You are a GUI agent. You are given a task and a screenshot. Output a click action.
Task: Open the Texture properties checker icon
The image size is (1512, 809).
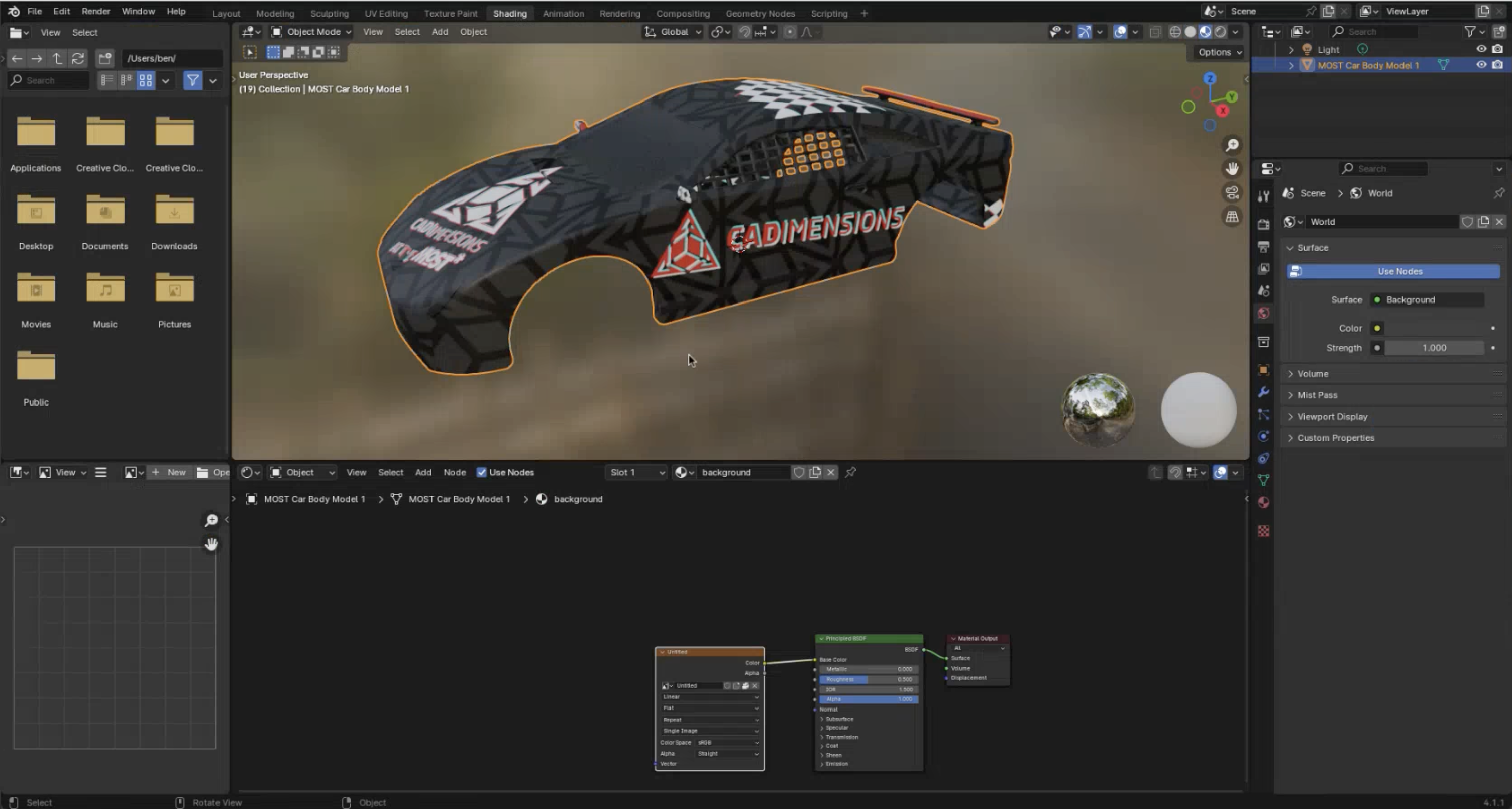[1264, 531]
